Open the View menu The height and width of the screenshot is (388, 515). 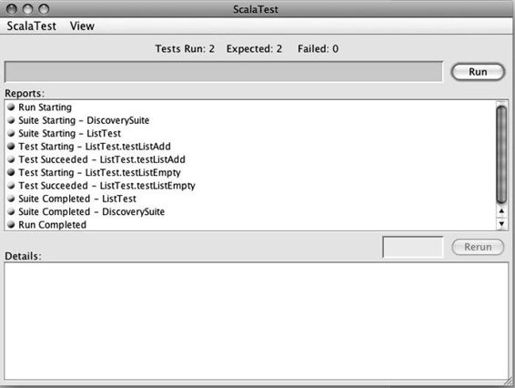[82, 26]
